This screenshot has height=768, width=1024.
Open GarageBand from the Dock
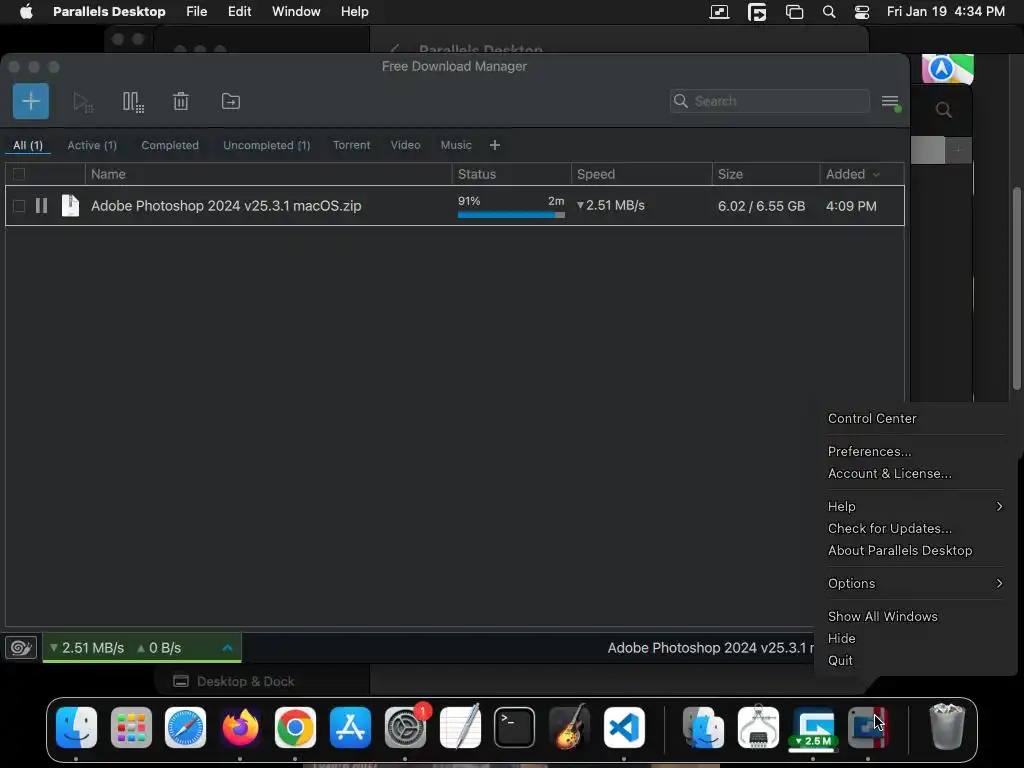click(x=569, y=727)
